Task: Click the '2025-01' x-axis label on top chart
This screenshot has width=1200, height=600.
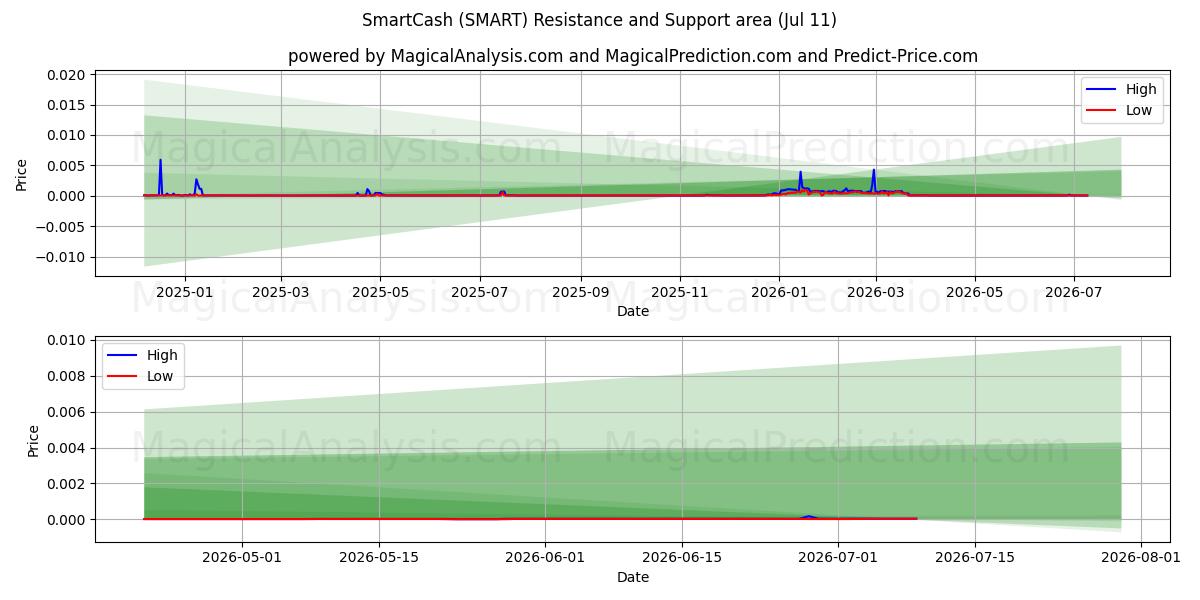Action: click(183, 292)
